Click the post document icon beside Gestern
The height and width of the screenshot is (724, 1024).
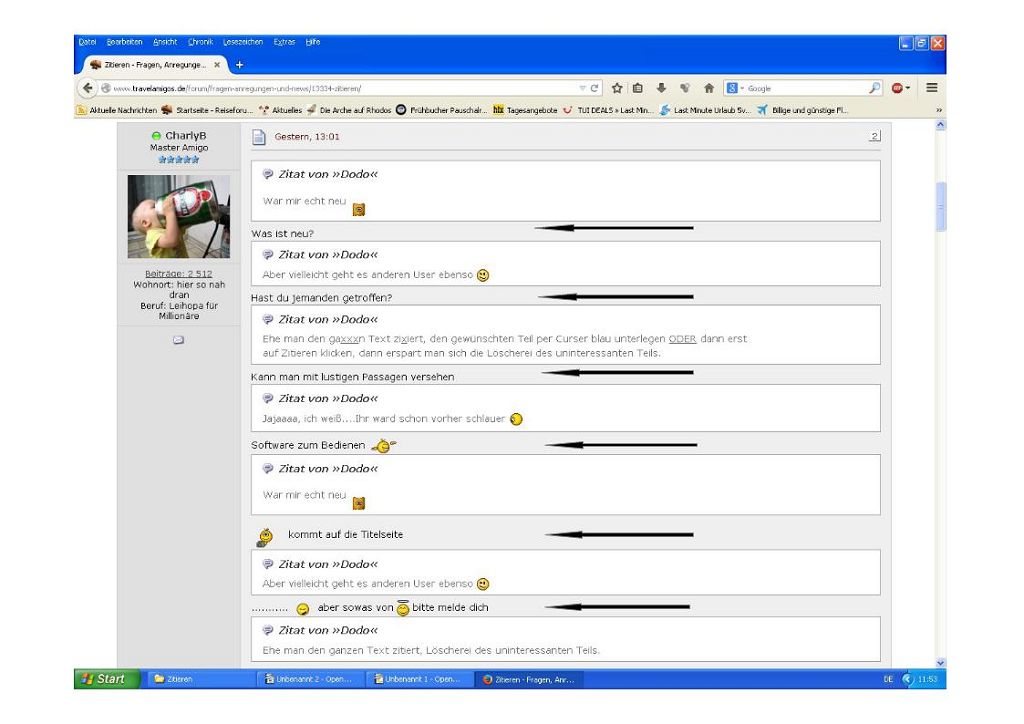(258, 137)
